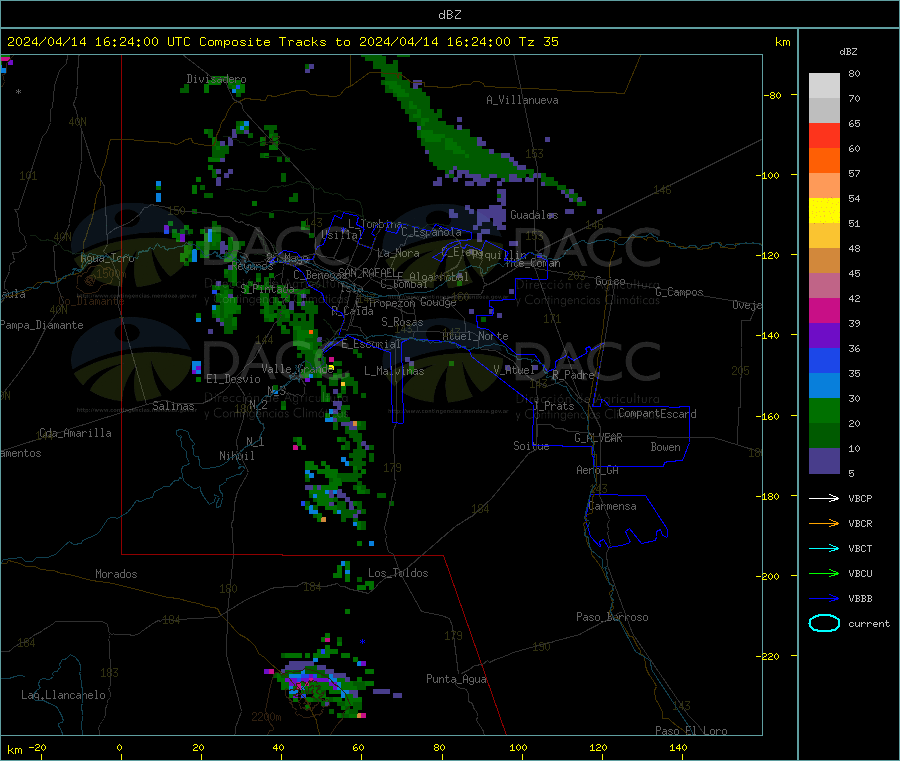Click the G_ALVEAR map label
Screen dimensions: 900x761
tap(598, 438)
